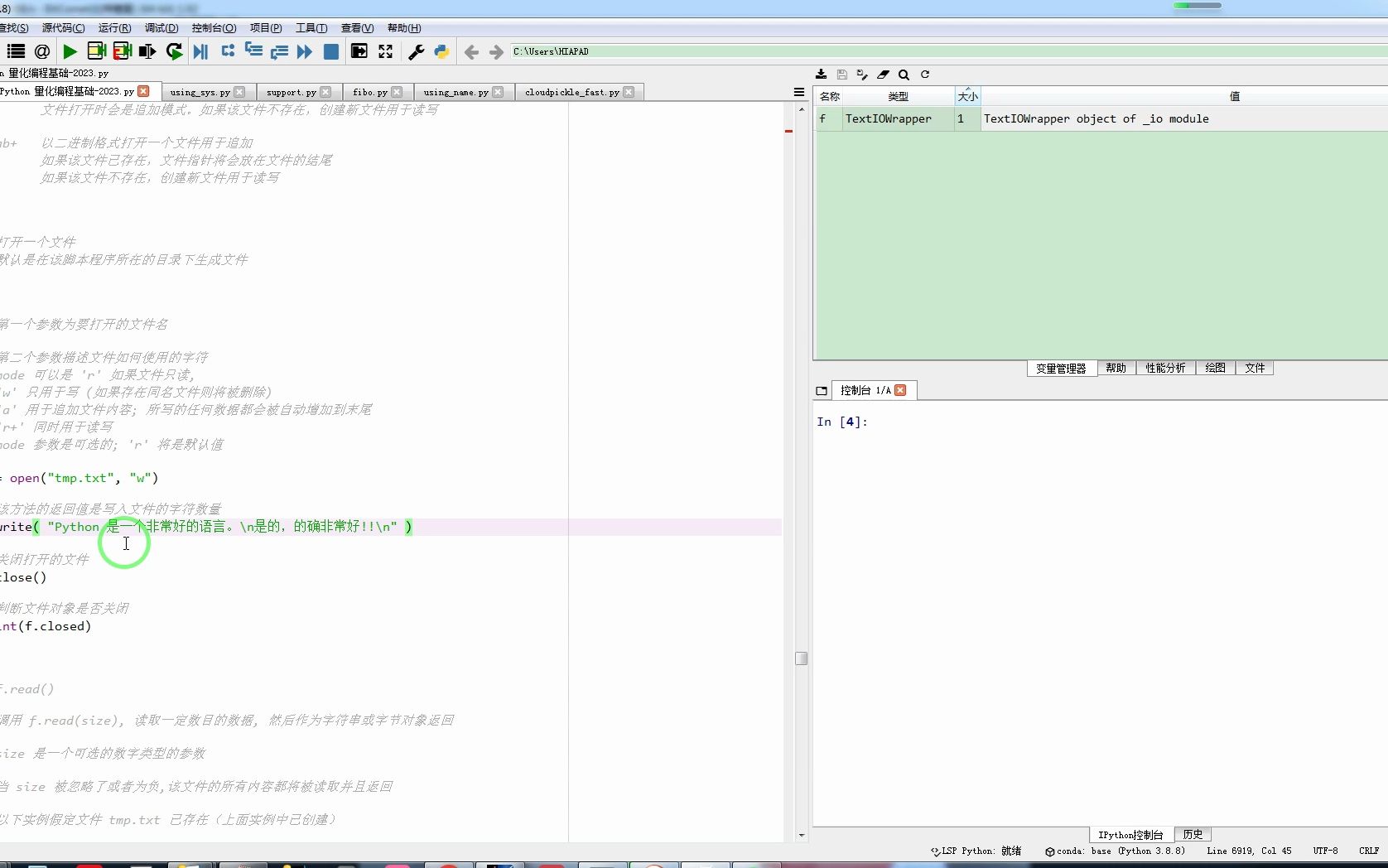1388x868 pixels.
Task: Close the 控制台 1/A console tab
Action: click(900, 390)
